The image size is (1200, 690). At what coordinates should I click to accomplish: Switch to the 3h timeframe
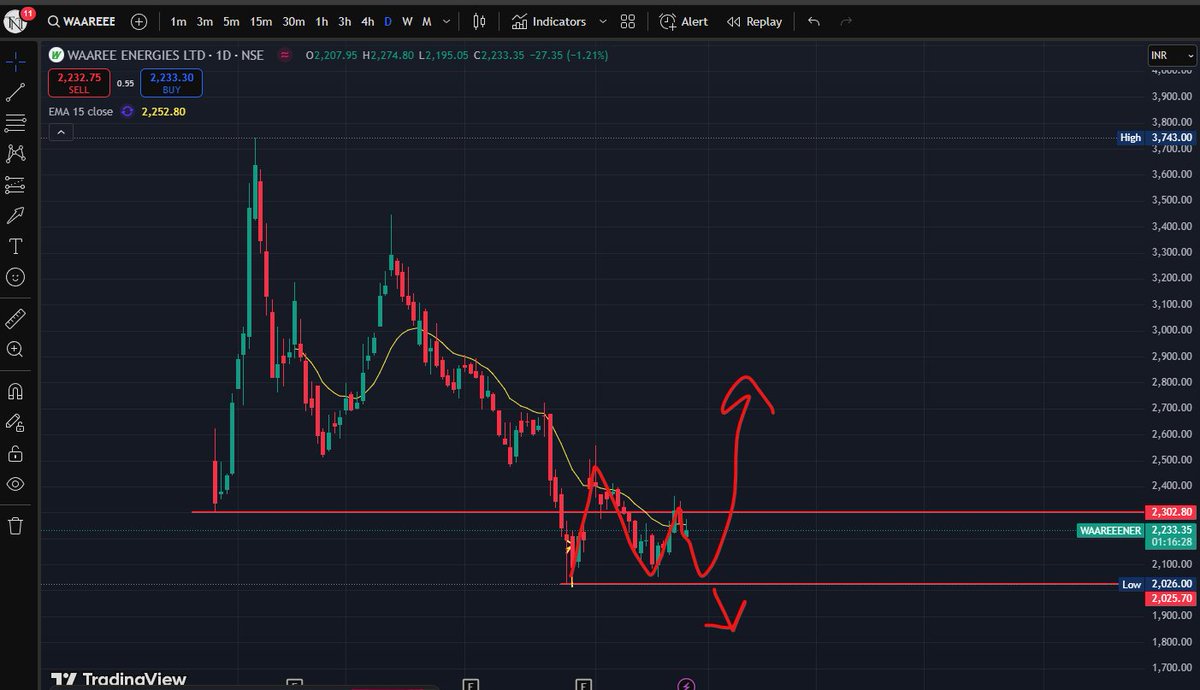(x=344, y=21)
